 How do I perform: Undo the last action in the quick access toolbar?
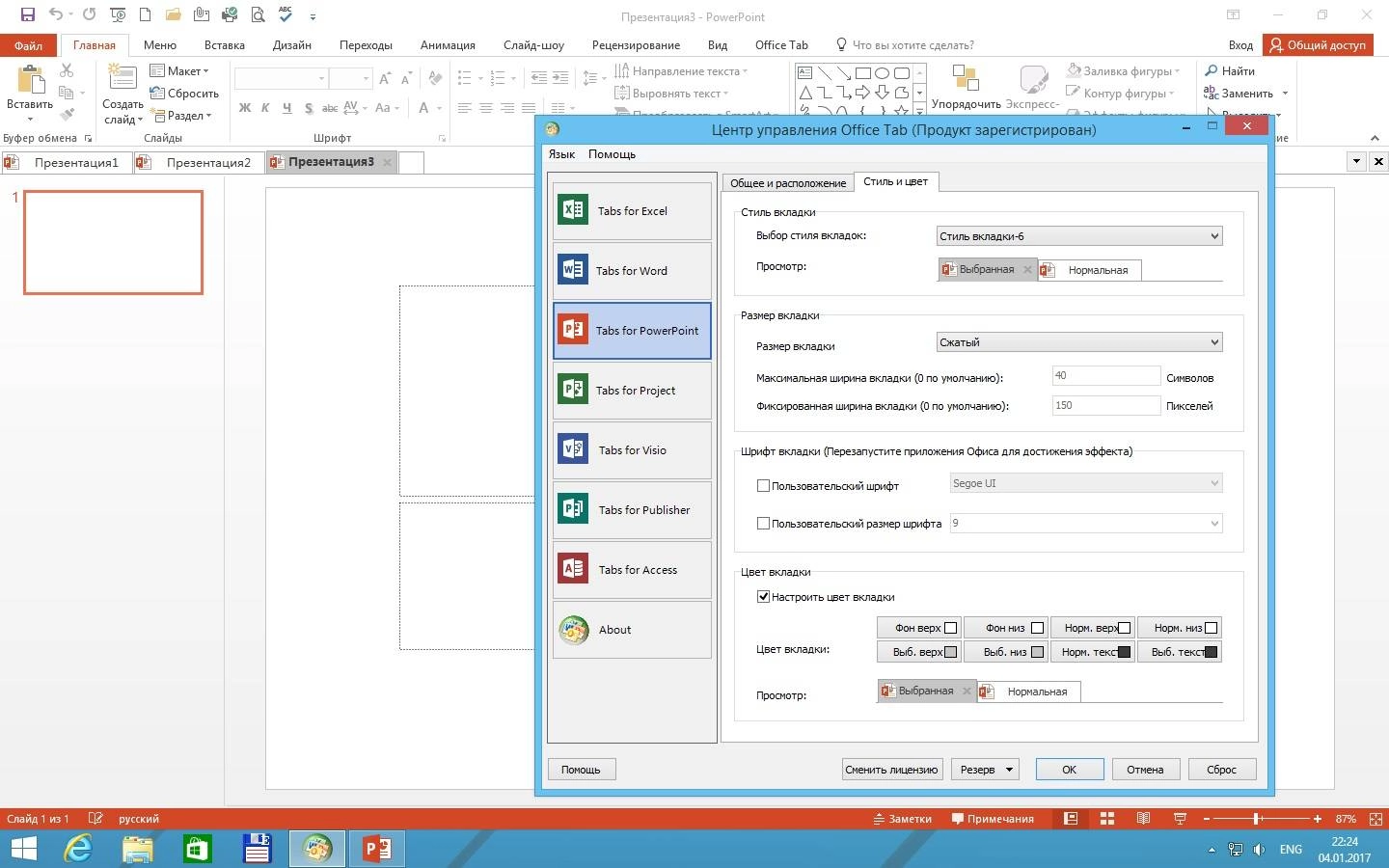[56, 14]
